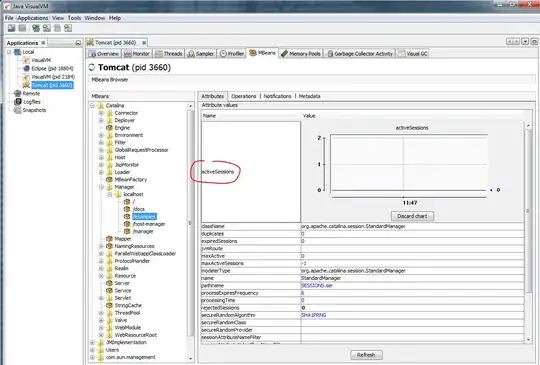Switch to the Threads tab
This screenshot has width=540, height=365.
click(169, 54)
